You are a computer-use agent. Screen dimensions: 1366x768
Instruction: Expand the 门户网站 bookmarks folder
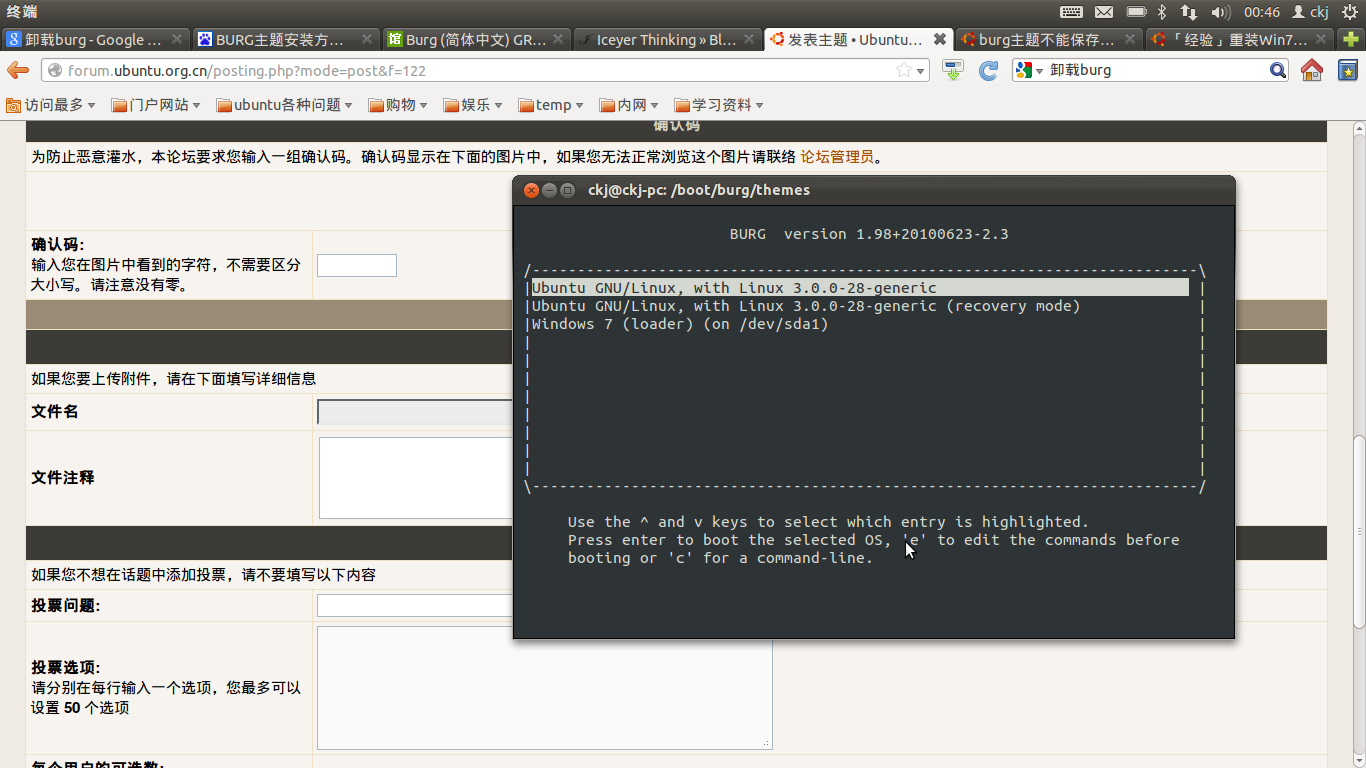coord(156,105)
